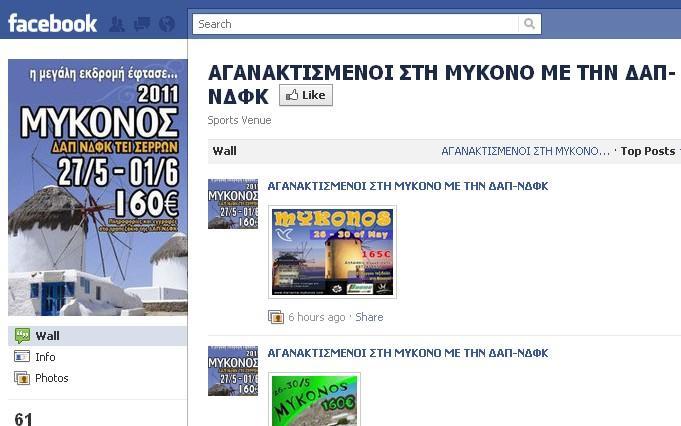This screenshot has width=681, height=426.
Task: Click the search magnifier button
Action: [529, 24]
